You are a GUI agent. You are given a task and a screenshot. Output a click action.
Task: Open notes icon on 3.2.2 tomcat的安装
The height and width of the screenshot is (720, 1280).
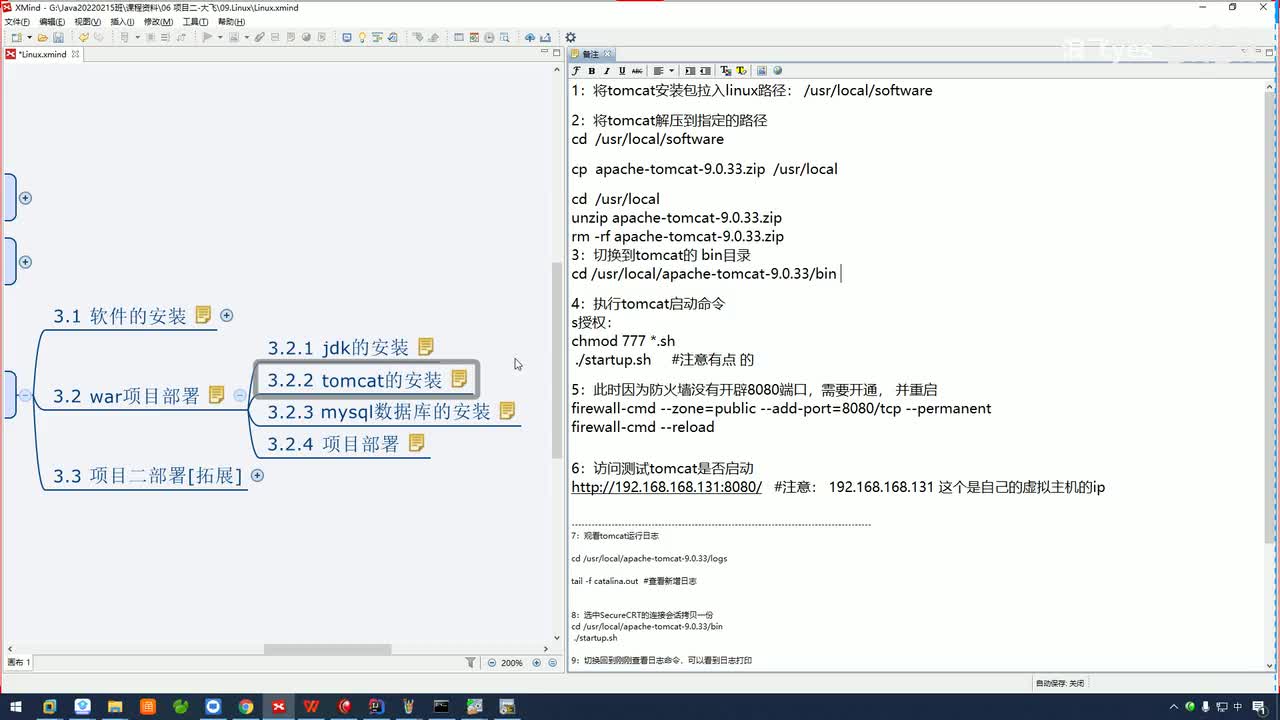[459, 379]
